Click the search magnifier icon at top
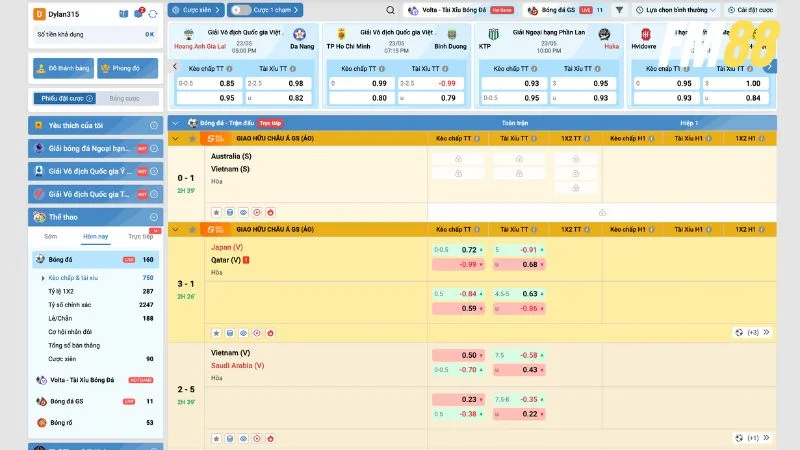Image resolution: width=800 pixels, height=450 pixels. pyautogui.click(x=390, y=10)
